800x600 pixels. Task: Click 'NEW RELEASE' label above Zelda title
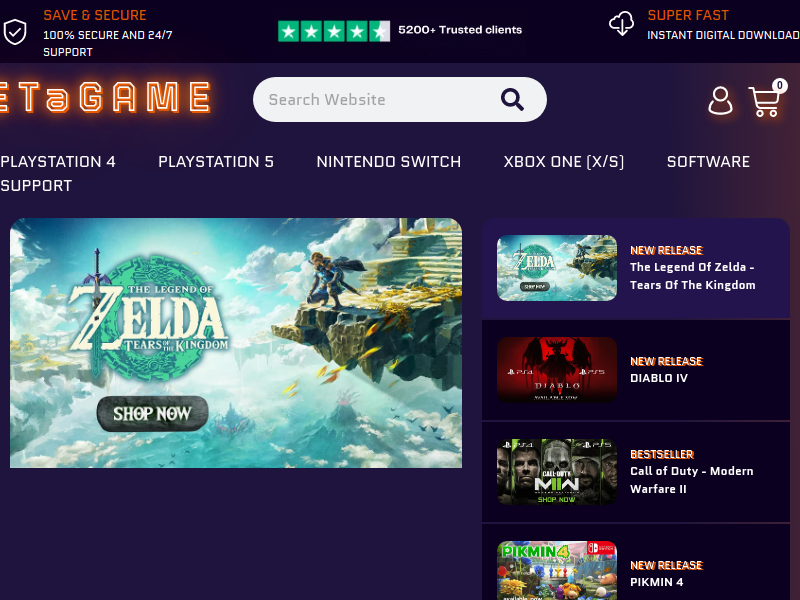666,250
